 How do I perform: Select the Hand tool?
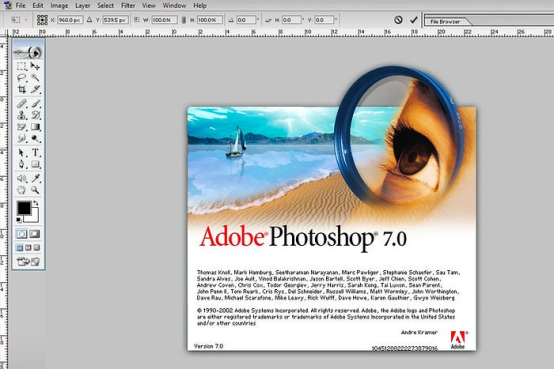pyautogui.click(x=22, y=190)
